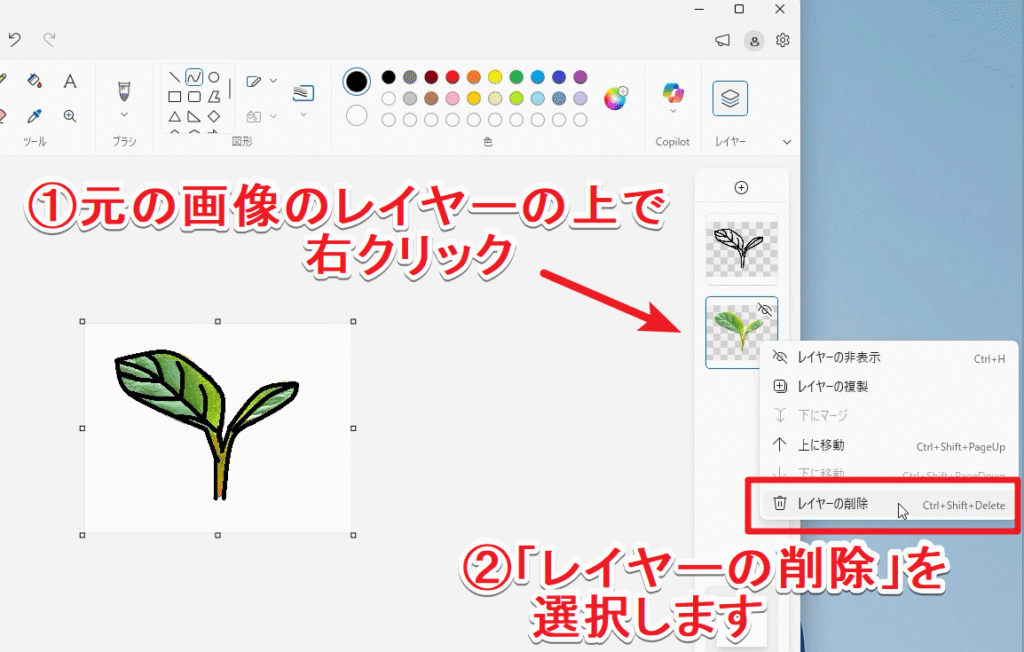Screen dimensions: 1024x652
Task: Choose the Curve shape
Action: point(194,77)
